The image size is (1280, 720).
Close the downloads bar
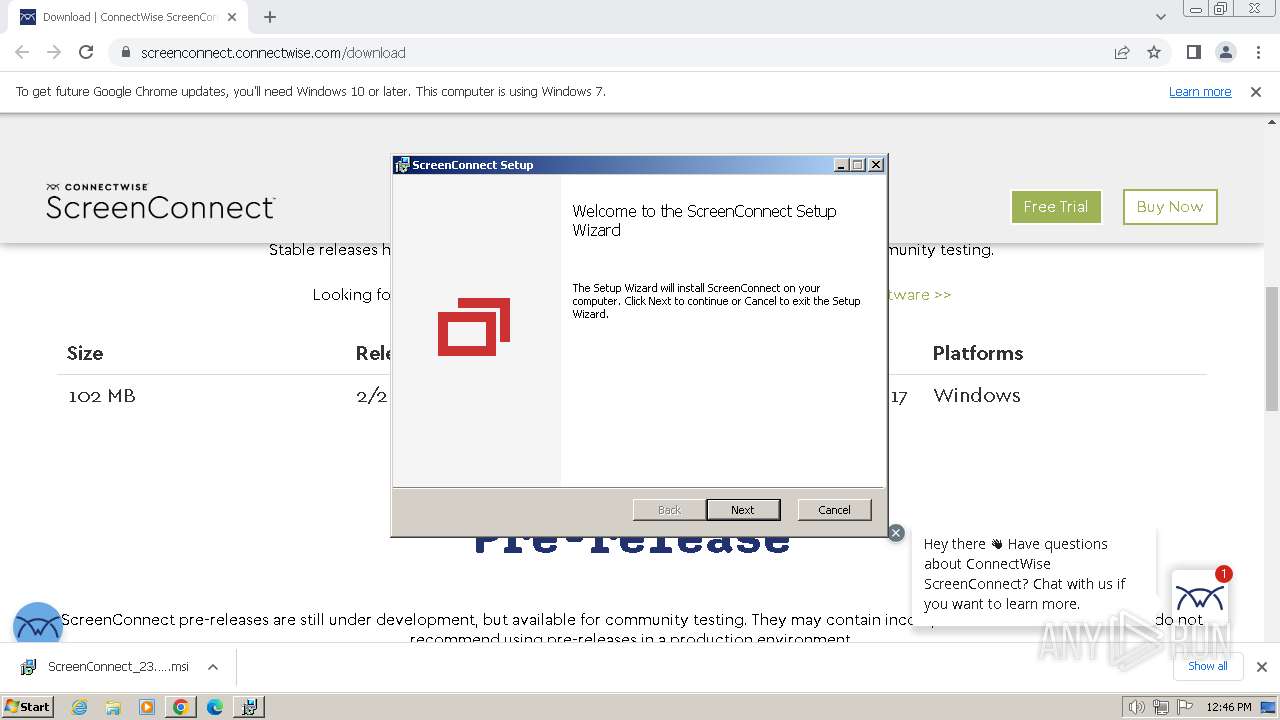[1261, 666]
